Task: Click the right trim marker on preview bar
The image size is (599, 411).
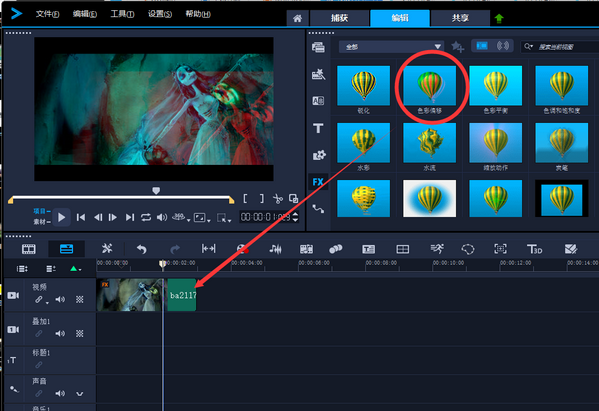Action: coord(232,200)
